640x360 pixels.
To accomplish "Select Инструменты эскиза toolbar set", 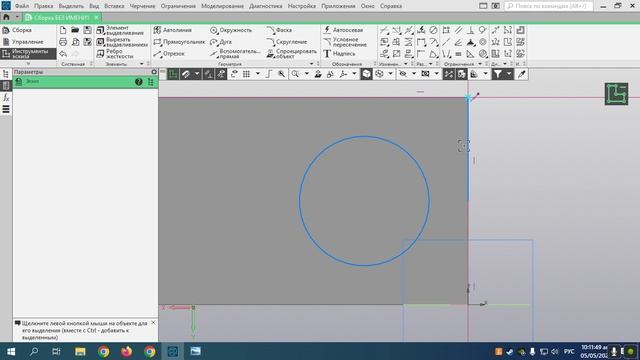I will pyautogui.click(x=28, y=53).
